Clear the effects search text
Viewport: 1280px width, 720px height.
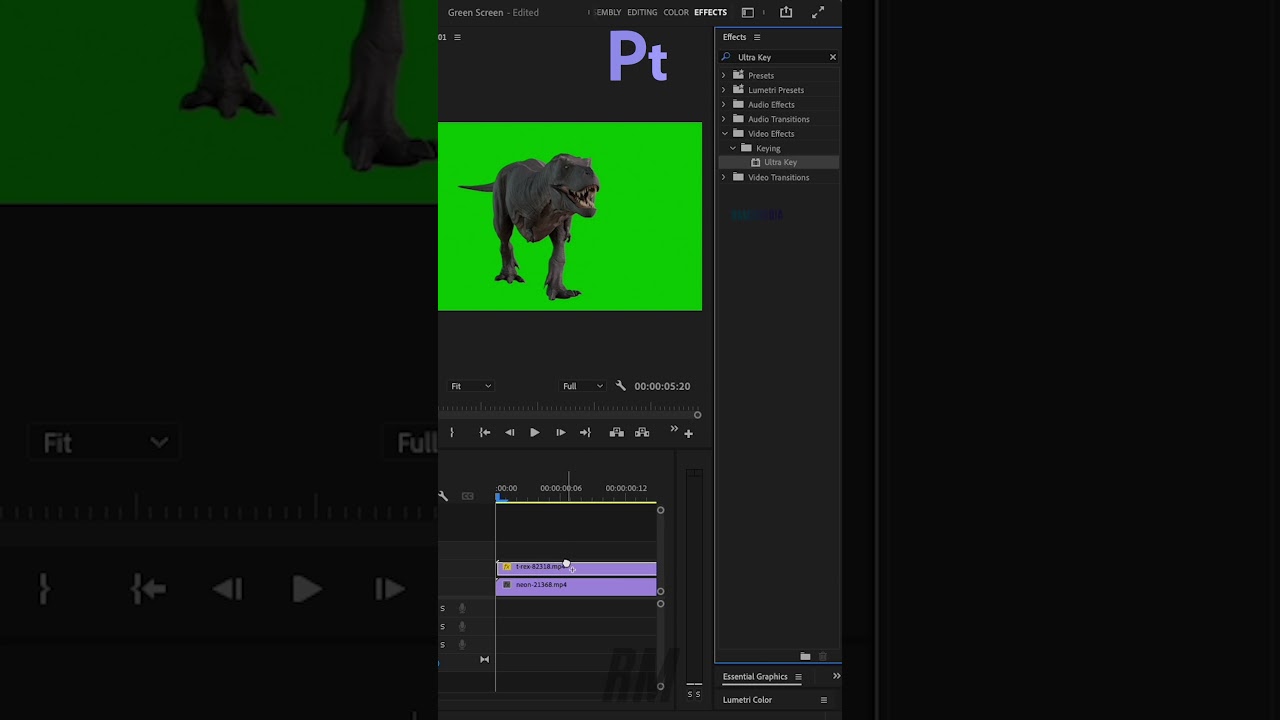(832, 57)
